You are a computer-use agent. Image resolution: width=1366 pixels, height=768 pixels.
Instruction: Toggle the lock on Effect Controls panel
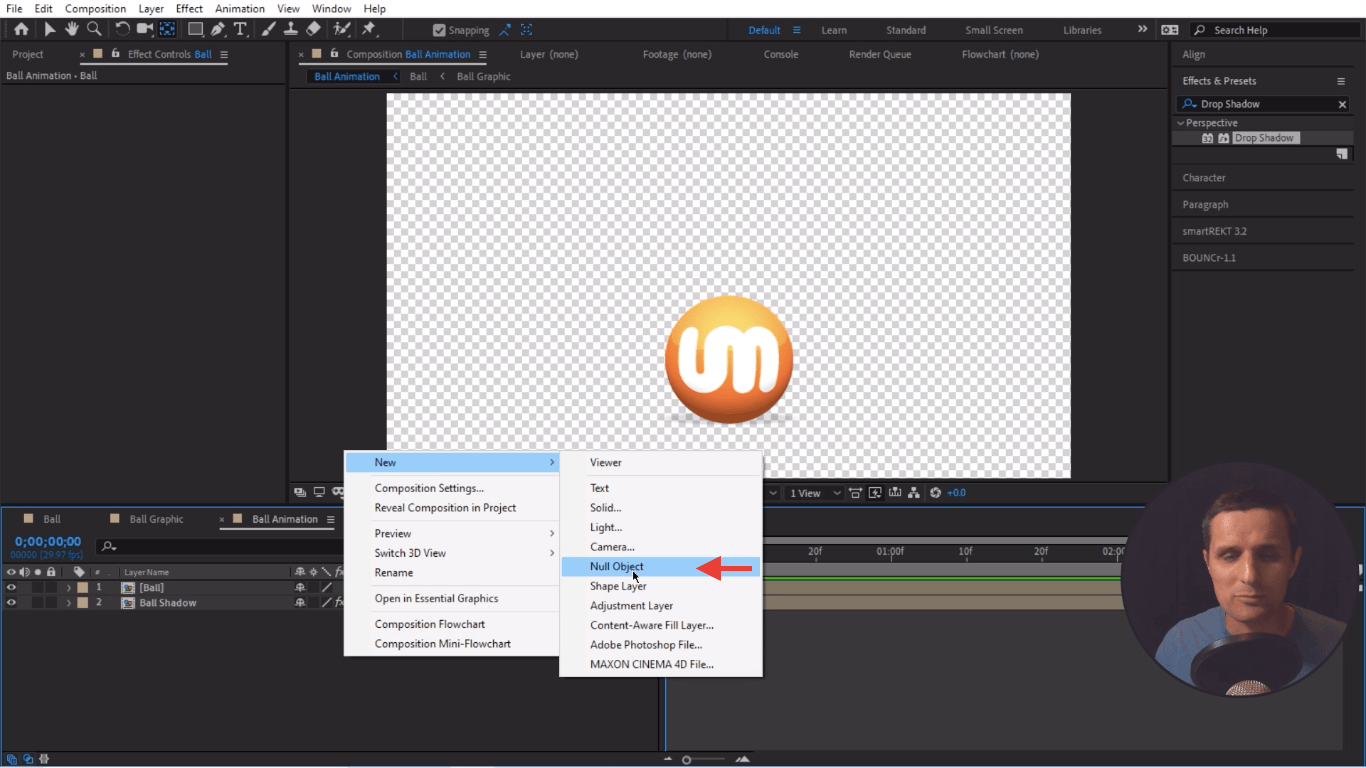[x=115, y=54]
